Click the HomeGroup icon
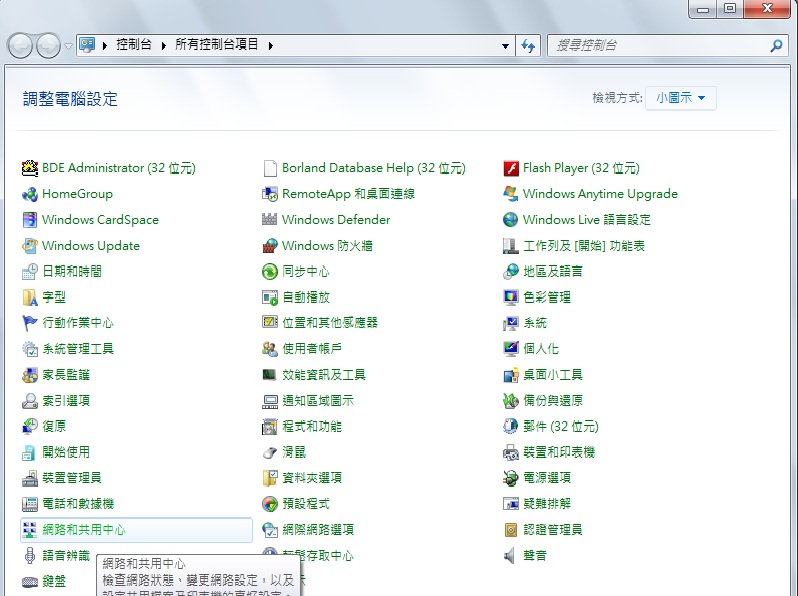Viewport: 798px width, 596px height. point(30,194)
